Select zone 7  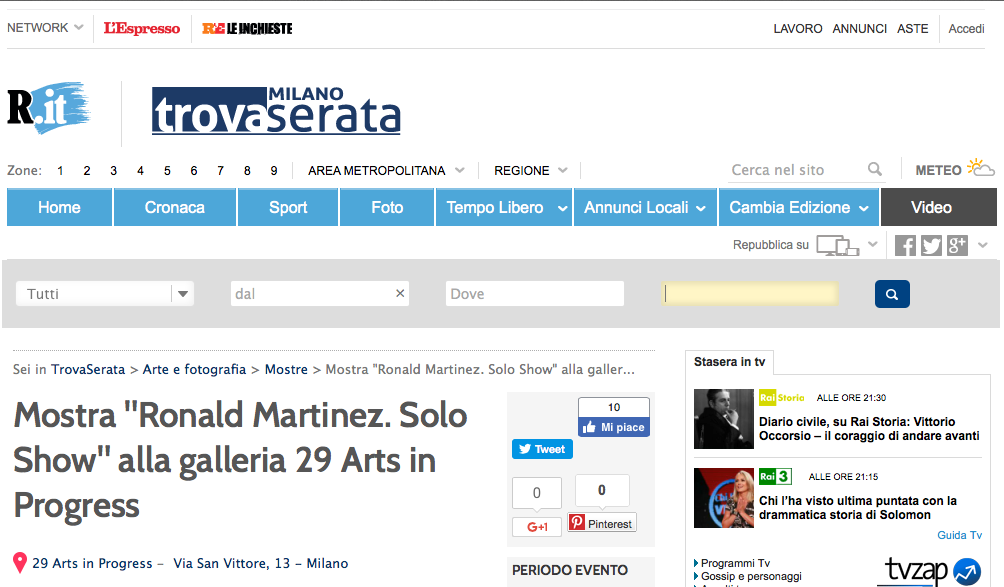pyautogui.click(x=220, y=170)
